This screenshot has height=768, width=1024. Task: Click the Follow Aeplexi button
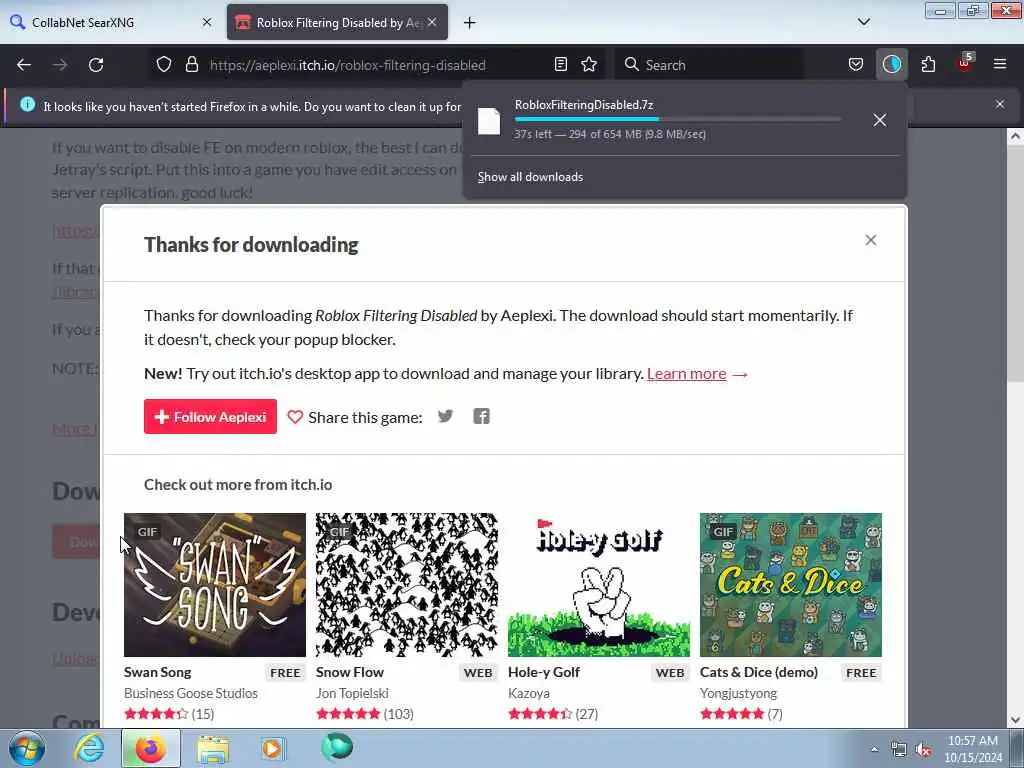click(x=210, y=417)
